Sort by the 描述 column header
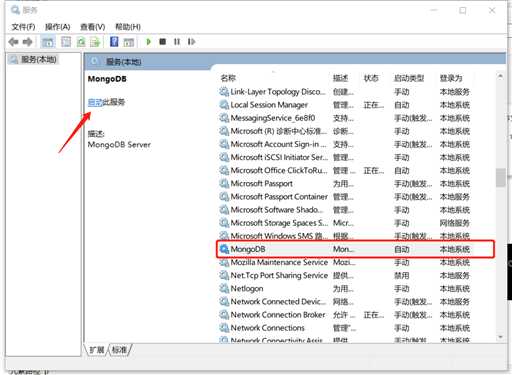 [x=340, y=78]
